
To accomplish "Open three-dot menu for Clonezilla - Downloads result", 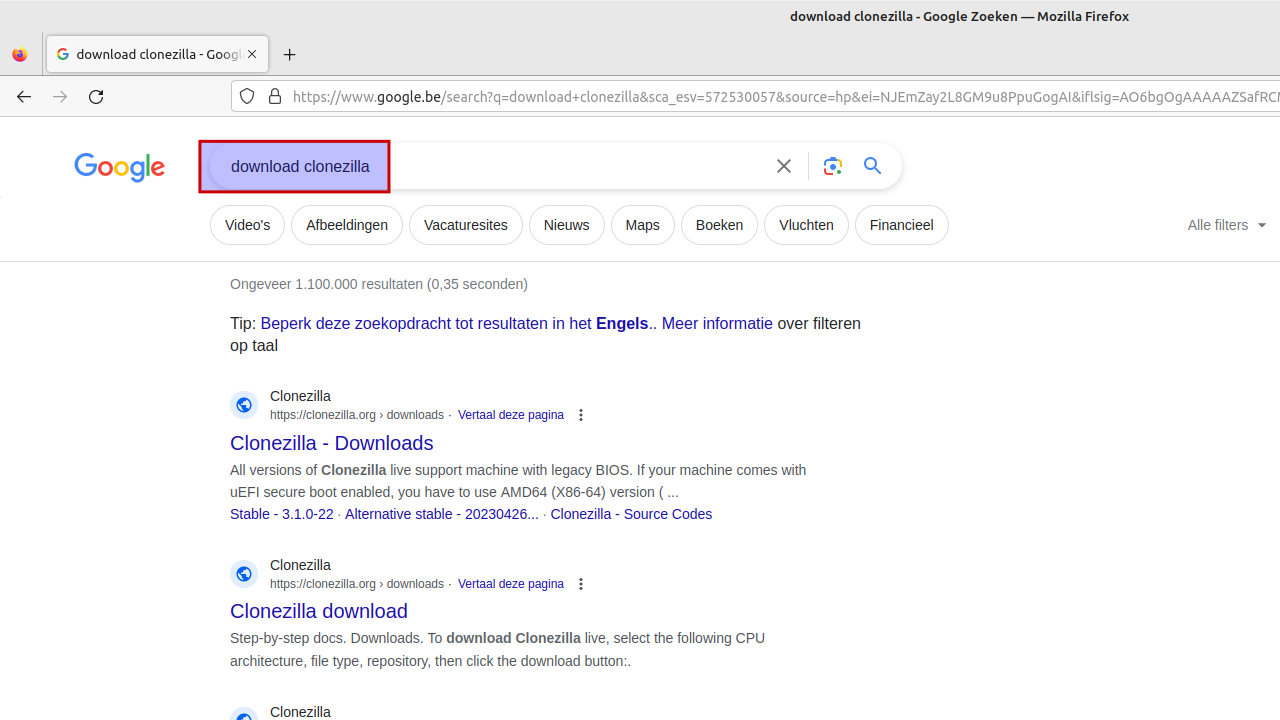I will [x=581, y=415].
